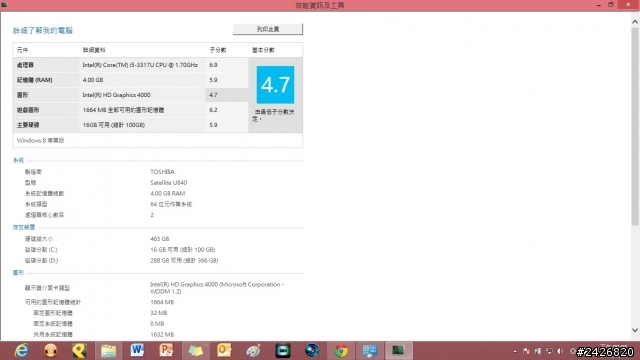Open Internet Explorer from the taskbar
The width and height of the screenshot is (640, 360).
(22, 351)
